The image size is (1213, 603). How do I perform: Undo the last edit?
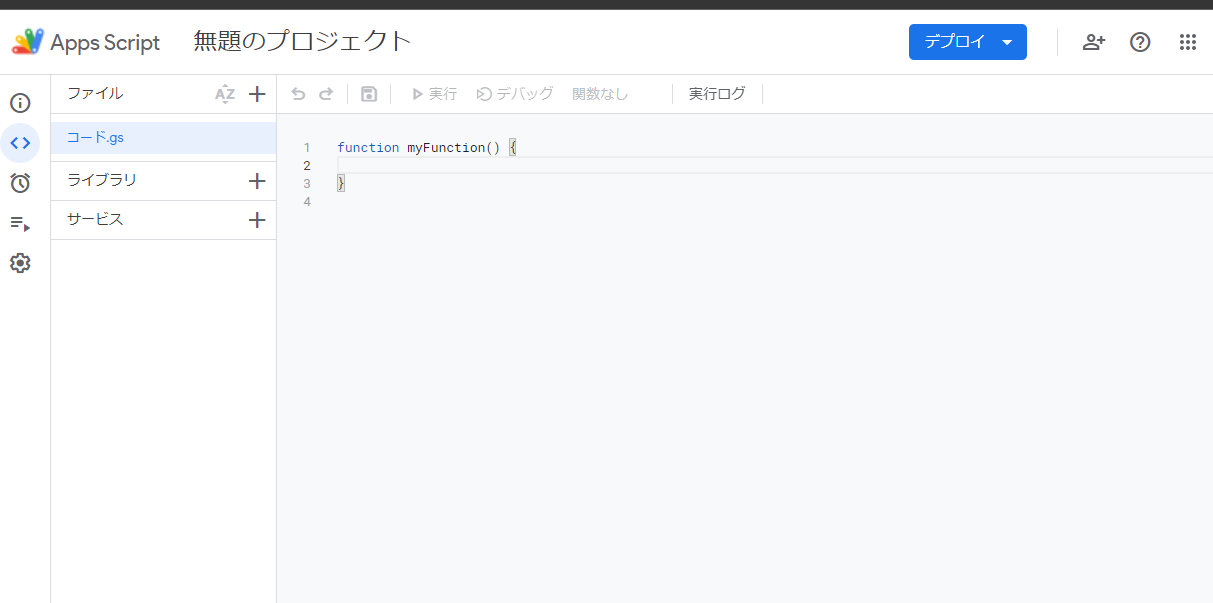297,93
